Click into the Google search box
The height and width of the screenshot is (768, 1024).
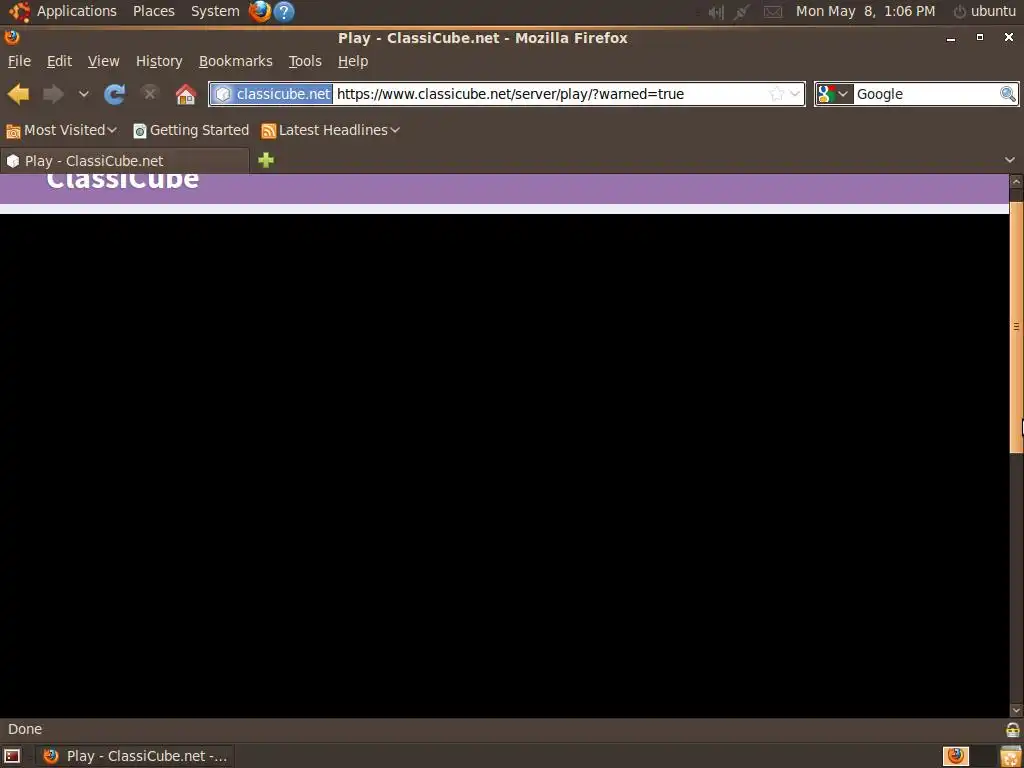tap(926, 94)
